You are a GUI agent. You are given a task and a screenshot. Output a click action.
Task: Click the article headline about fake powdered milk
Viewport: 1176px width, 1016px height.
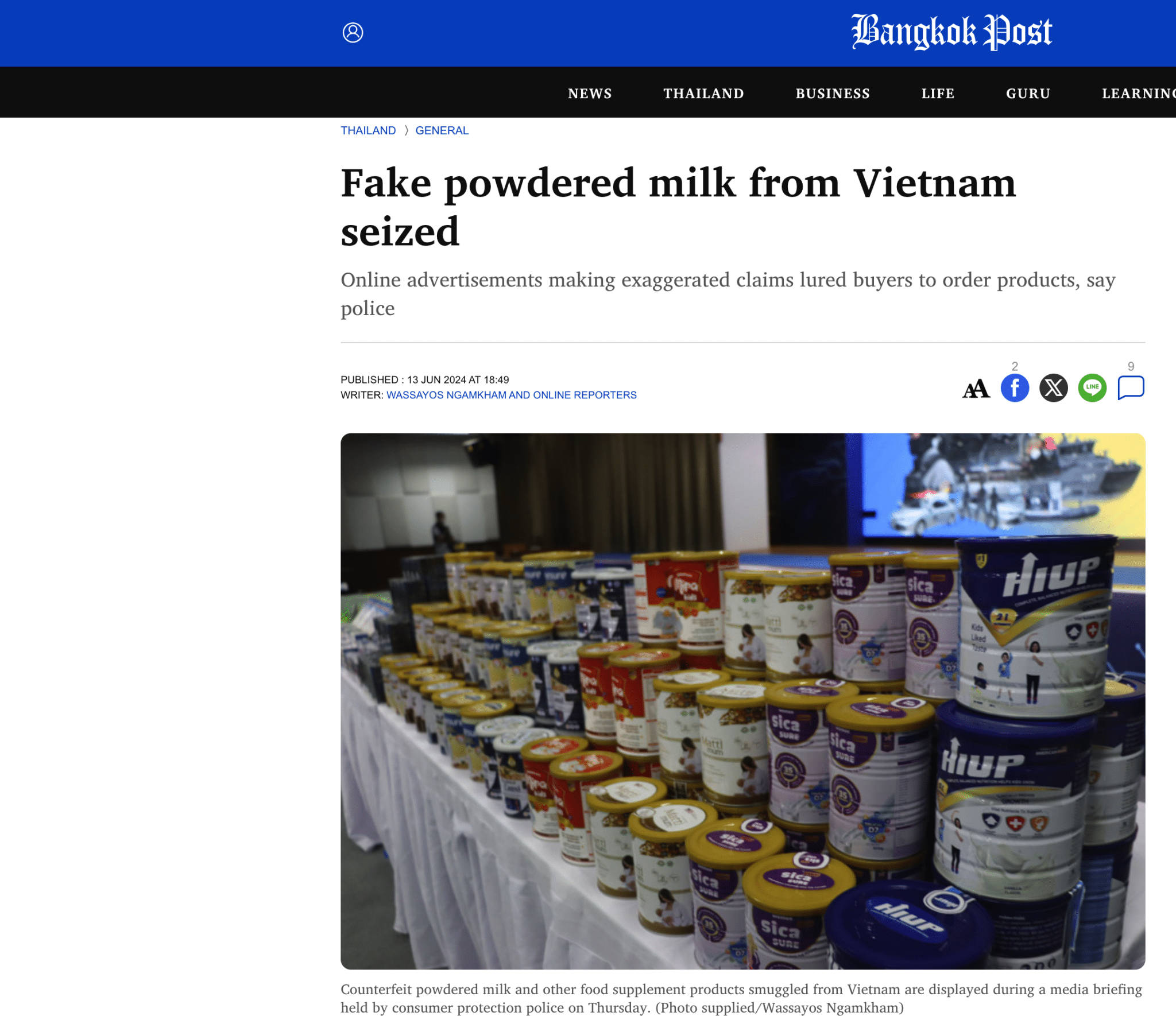pyautogui.click(x=678, y=207)
